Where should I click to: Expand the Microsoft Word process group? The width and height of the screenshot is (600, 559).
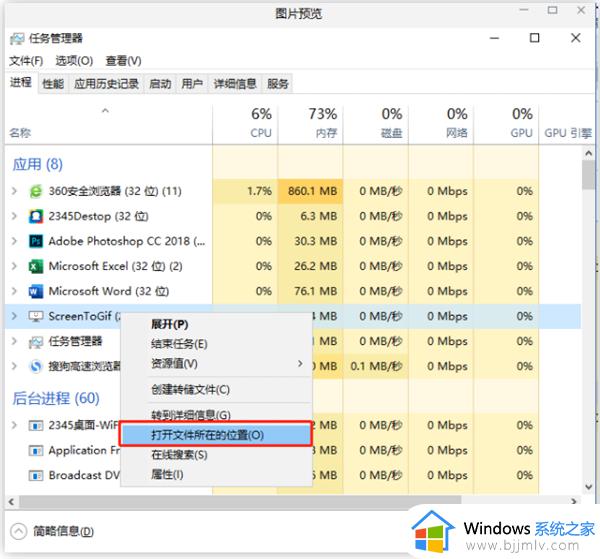point(14,291)
